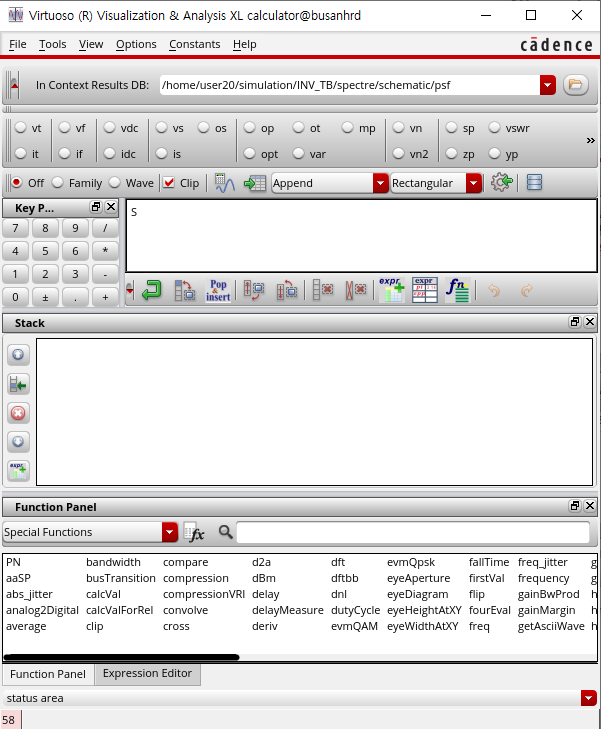Click the function search input field
601x729 pixels.
pos(413,532)
